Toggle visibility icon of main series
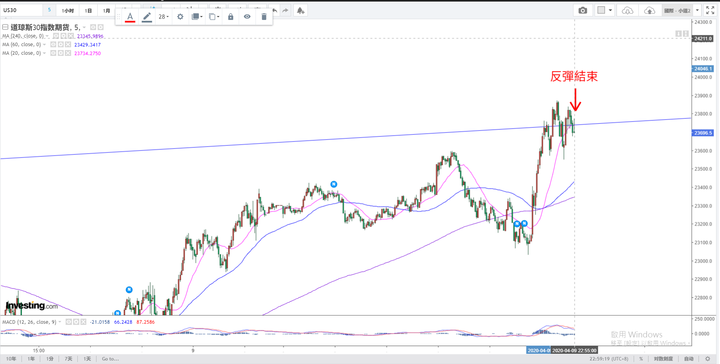 [x=93, y=28]
